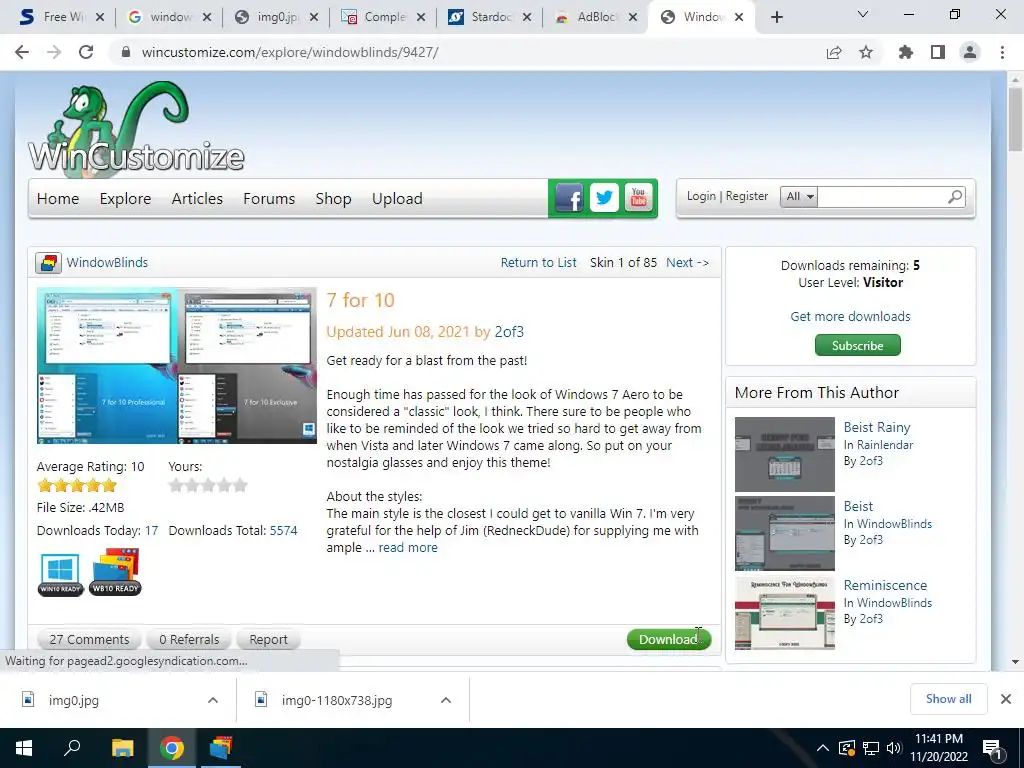Expand the description with read more
The width and height of the screenshot is (1024, 768).
[408, 548]
